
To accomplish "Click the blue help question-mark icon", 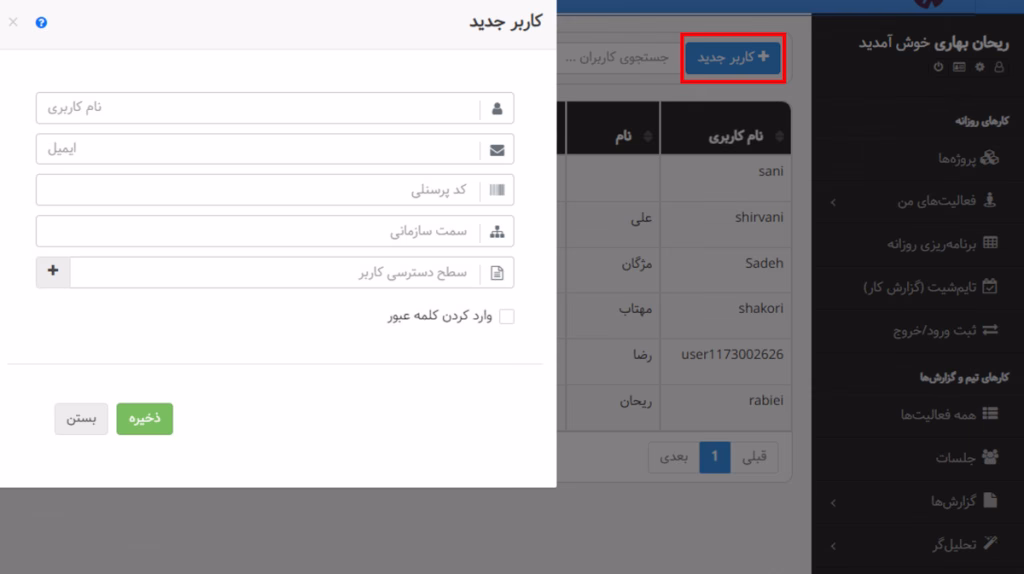I will pos(41,22).
